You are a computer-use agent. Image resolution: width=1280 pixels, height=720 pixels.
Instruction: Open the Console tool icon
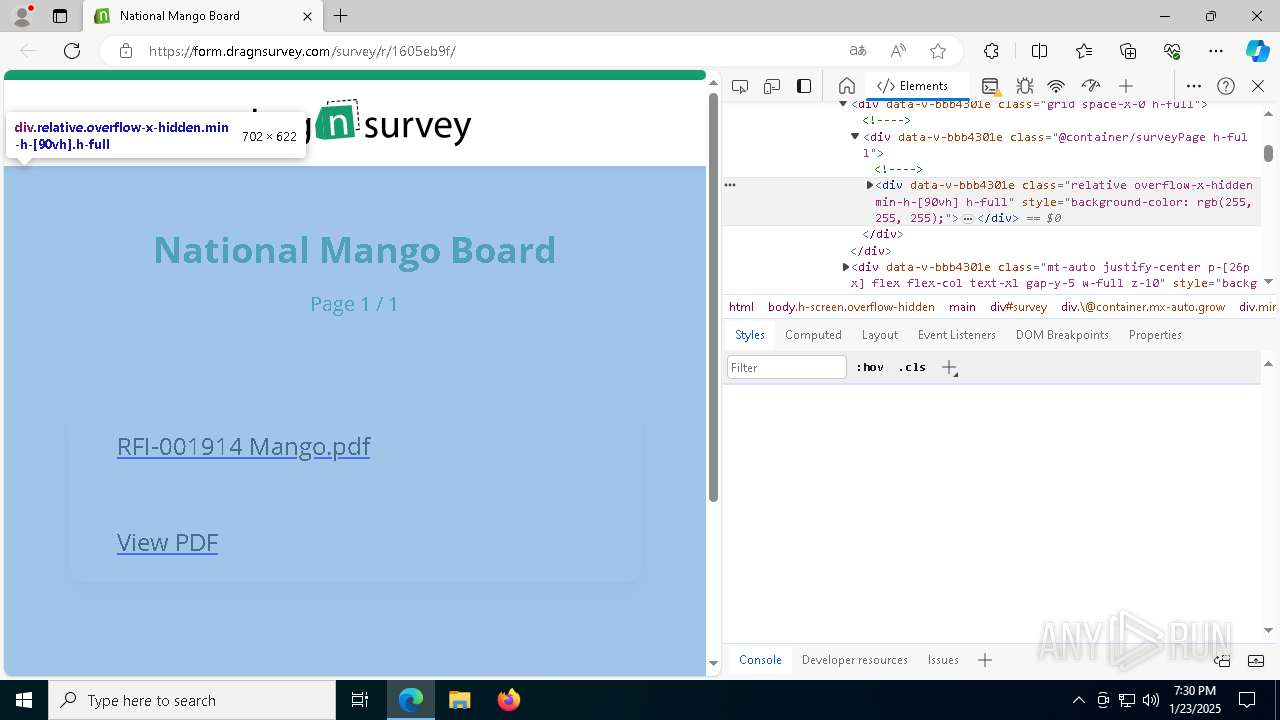pos(991,86)
